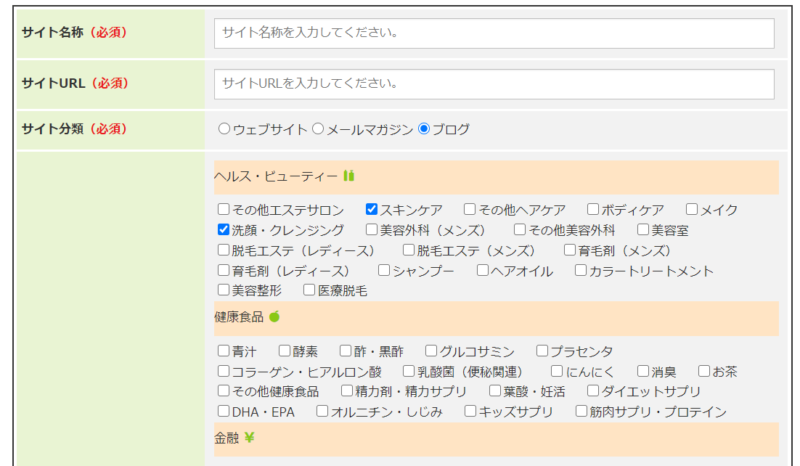Check the その他エステサロン checkbox
The height and width of the screenshot is (466, 800).
click(223, 209)
